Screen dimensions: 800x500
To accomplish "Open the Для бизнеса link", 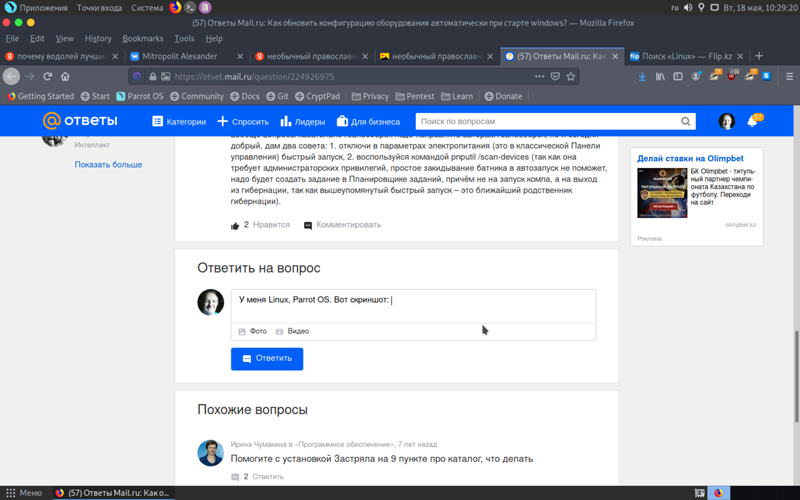I will pyautogui.click(x=368, y=121).
